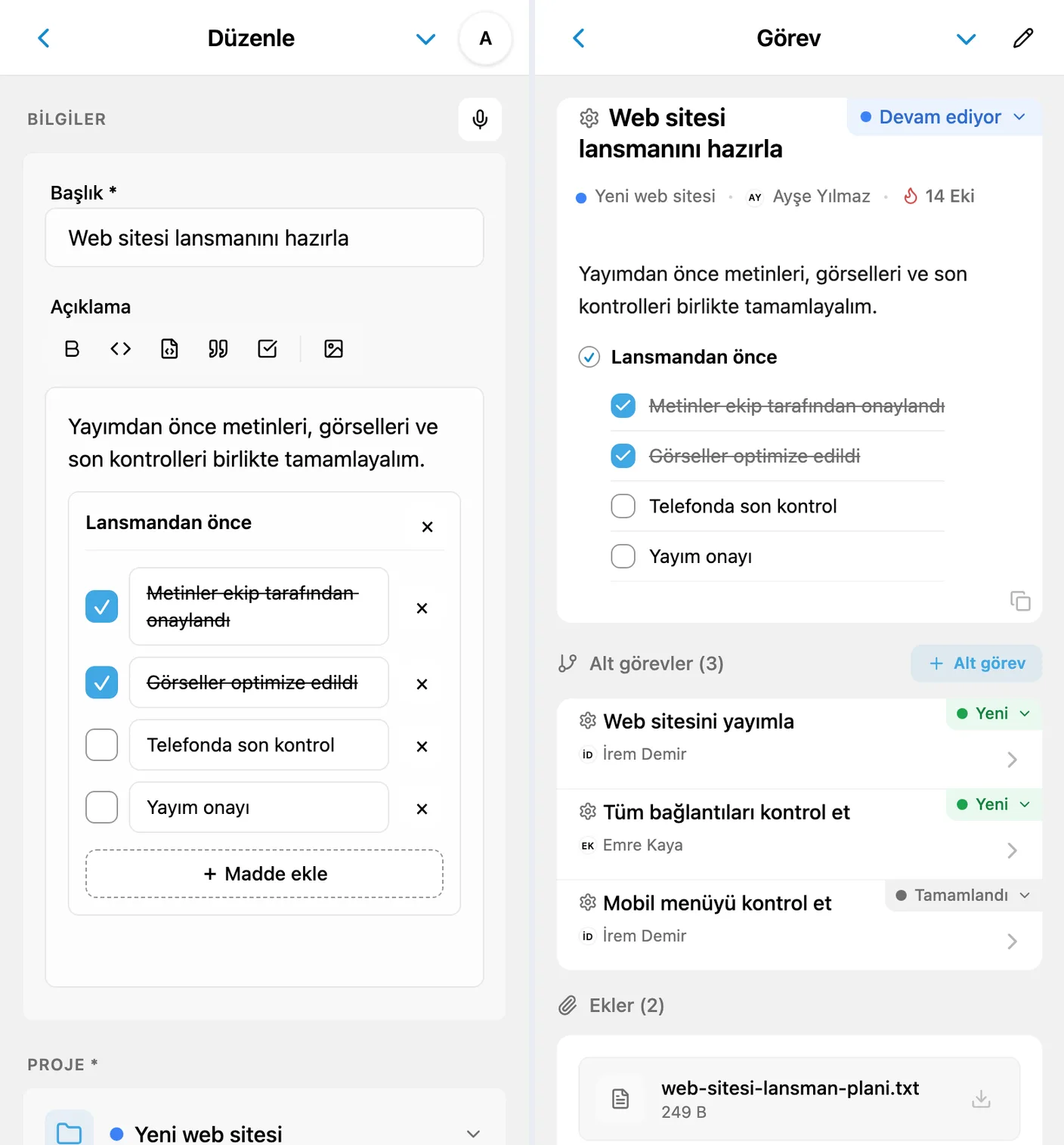Add a subtask with '+ Alt görev'
Screen dimensions: 1064x1145
tap(976, 664)
